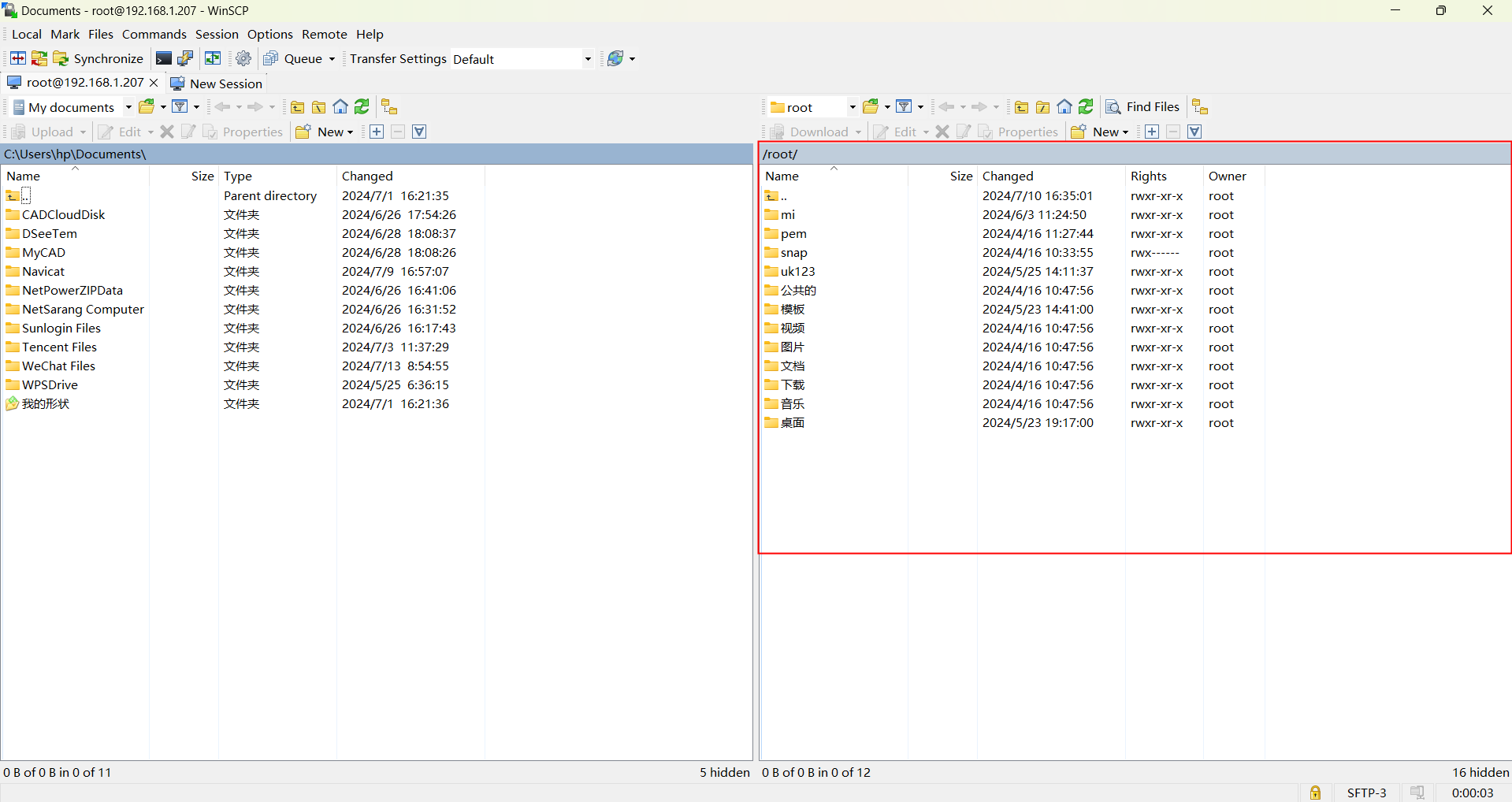The image size is (1512, 802).
Task: Go to remote parent directory icon
Action: [1021, 107]
